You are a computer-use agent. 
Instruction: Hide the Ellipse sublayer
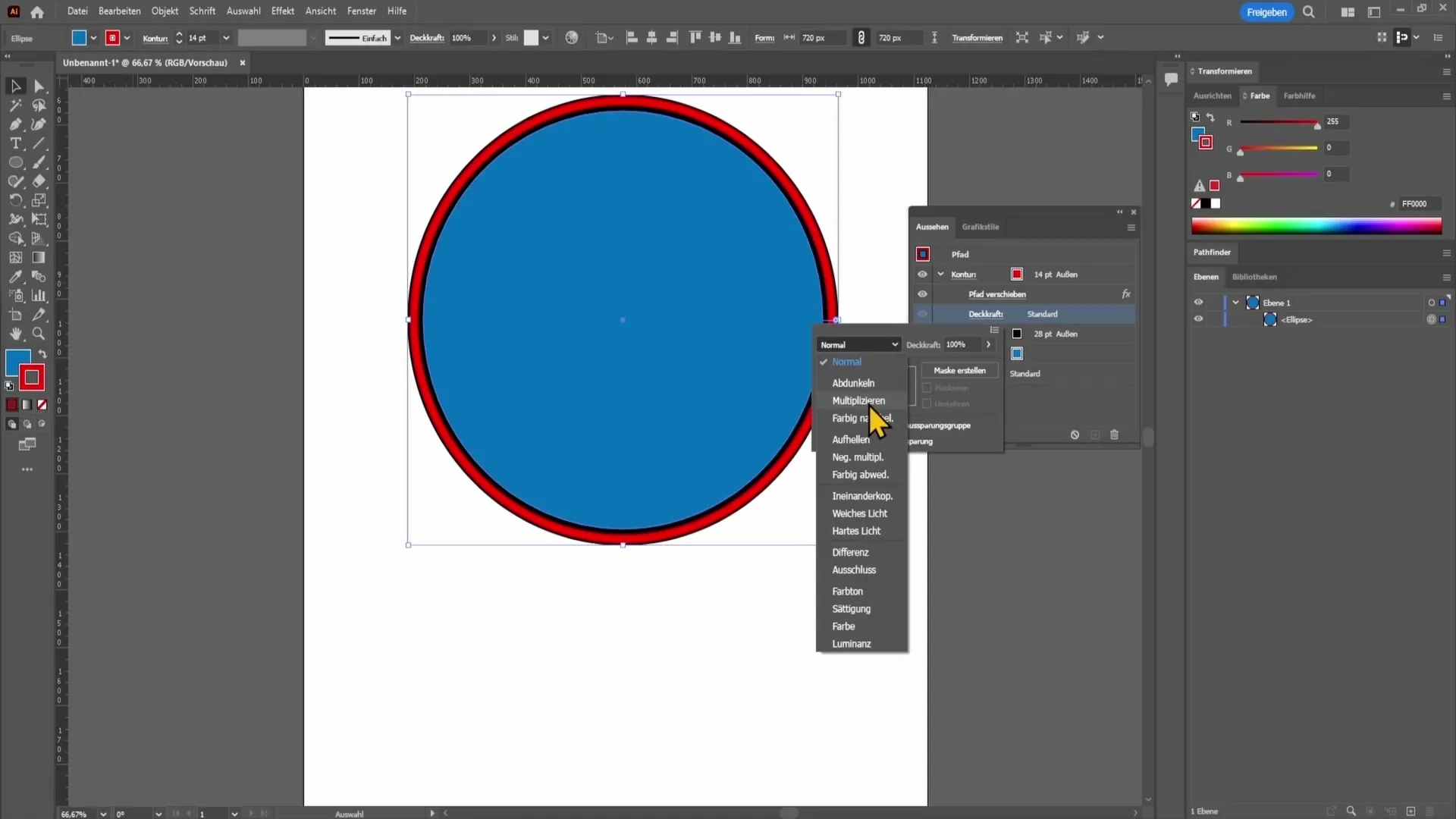pos(1198,319)
